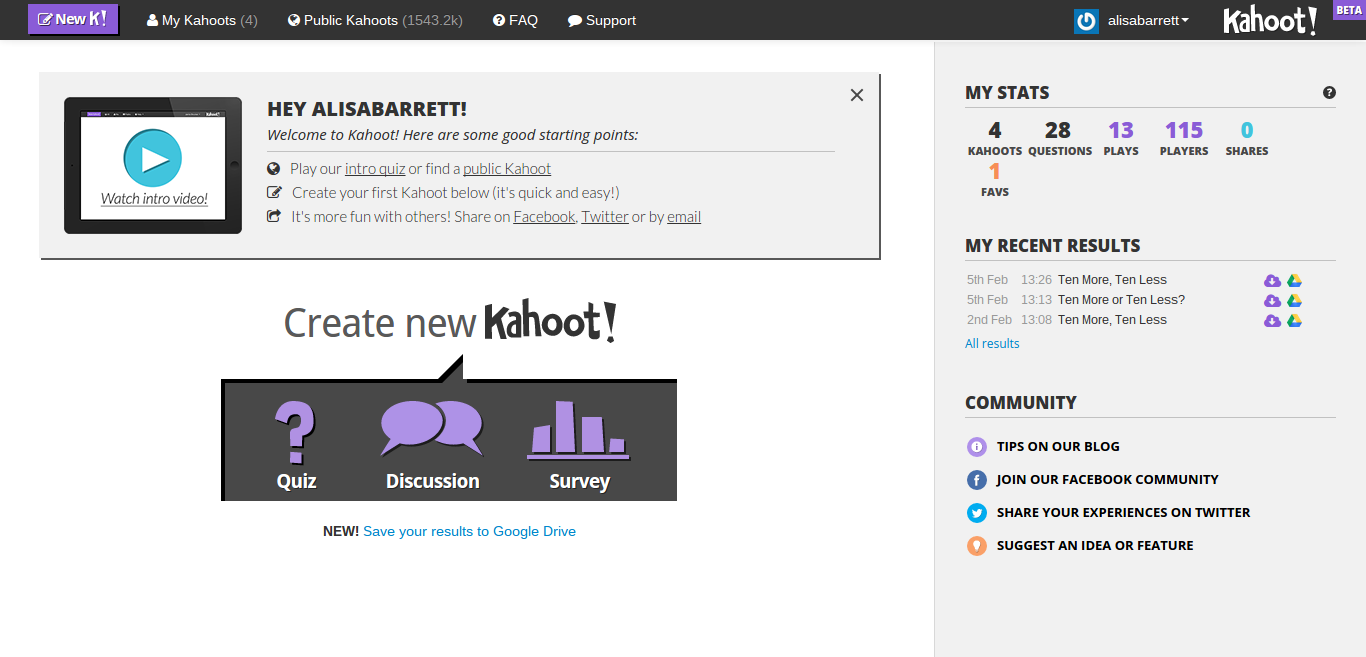Image resolution: width=1366 pixels, height=657 pixels.
Task: Click the globe icon beside intro quiz
Action: pyautogui.click(x=274, y=168)
